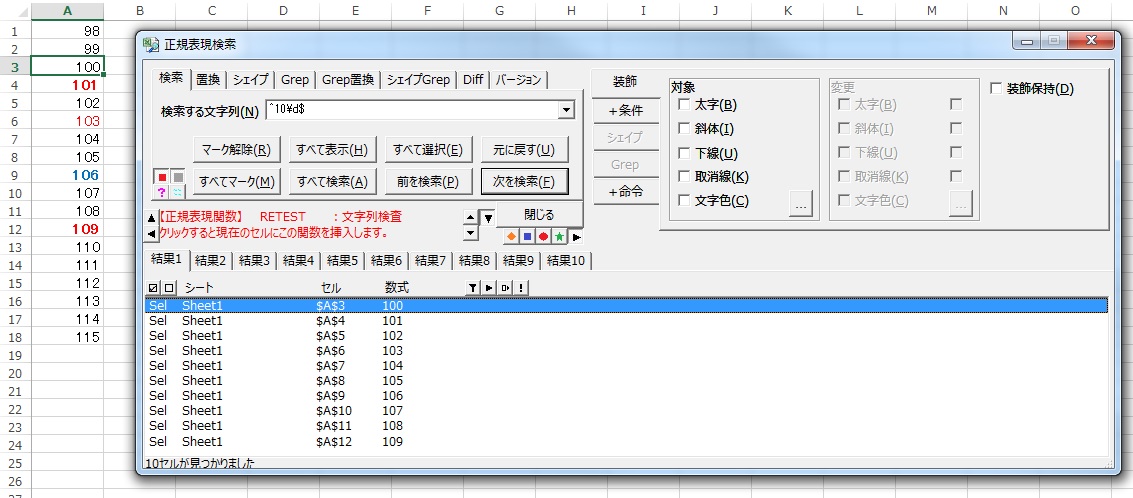
Task: Click the funnel filter icon in results header
Action: [473, 288]
